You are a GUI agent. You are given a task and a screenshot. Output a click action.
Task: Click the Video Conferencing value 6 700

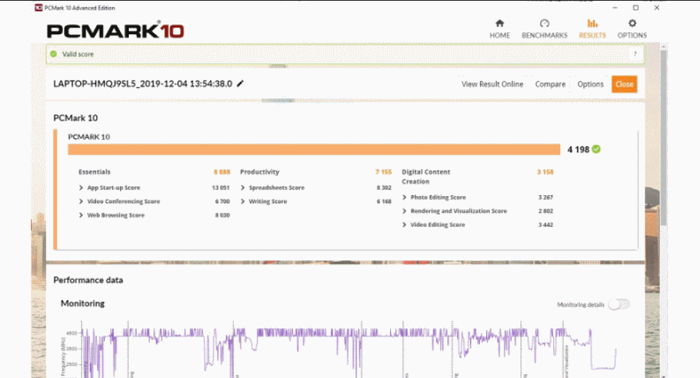pos(222,202)
